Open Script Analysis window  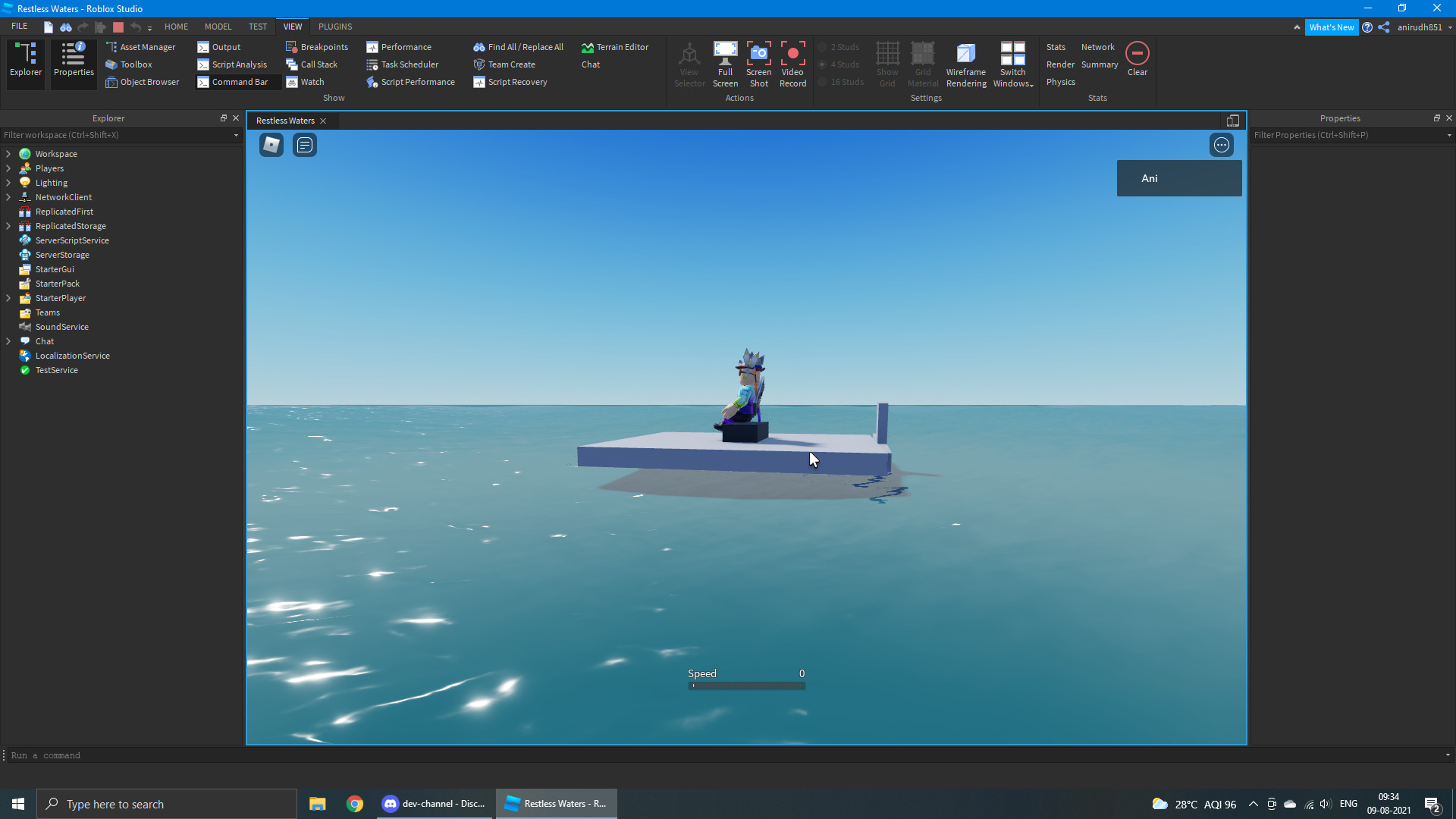click(232, 64)
